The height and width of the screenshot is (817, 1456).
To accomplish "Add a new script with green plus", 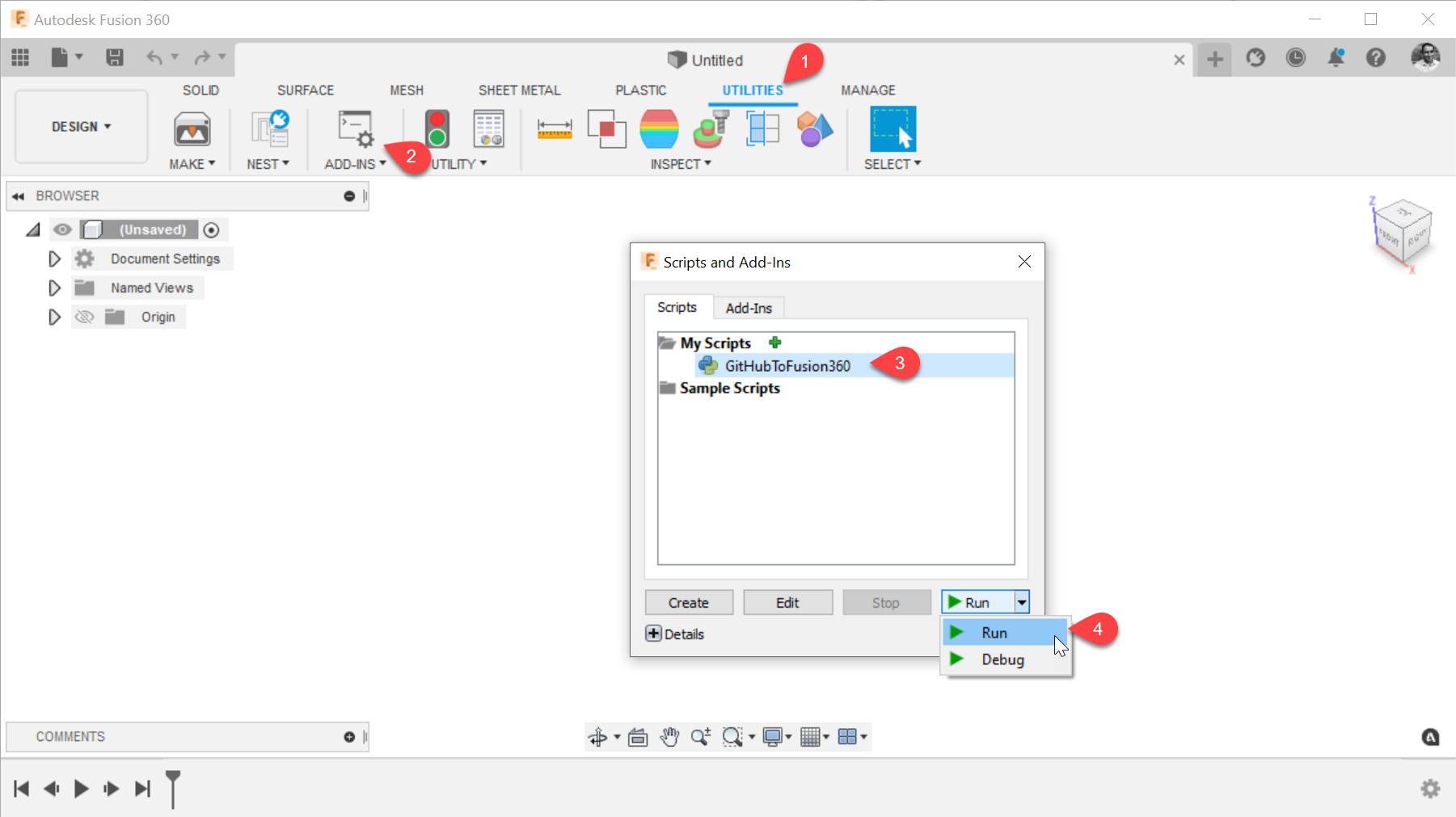I will click(x=774, y=342).
